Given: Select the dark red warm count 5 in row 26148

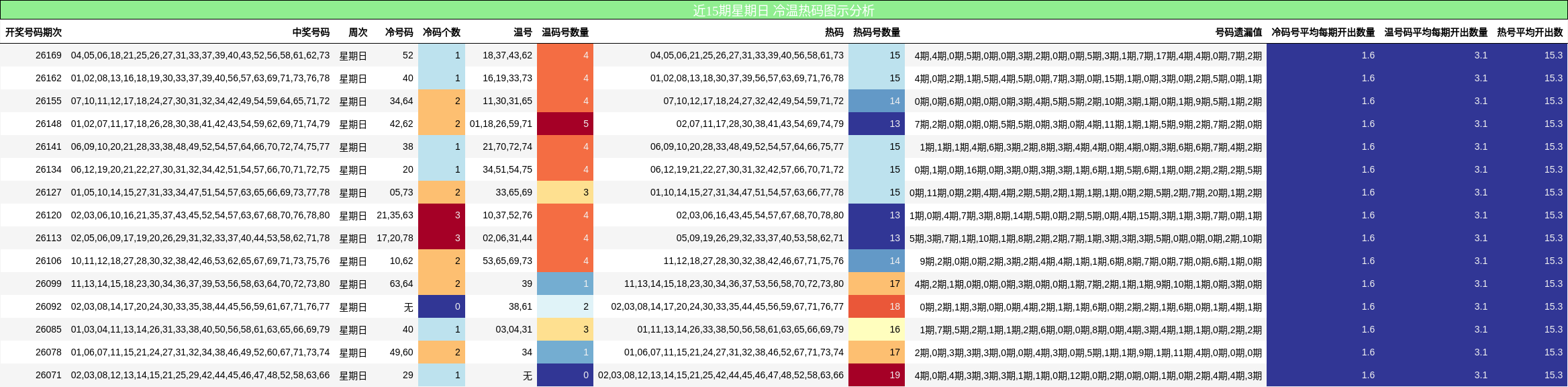Looking at the screenshot, I should pyautogui.click(x=565, y=124).
